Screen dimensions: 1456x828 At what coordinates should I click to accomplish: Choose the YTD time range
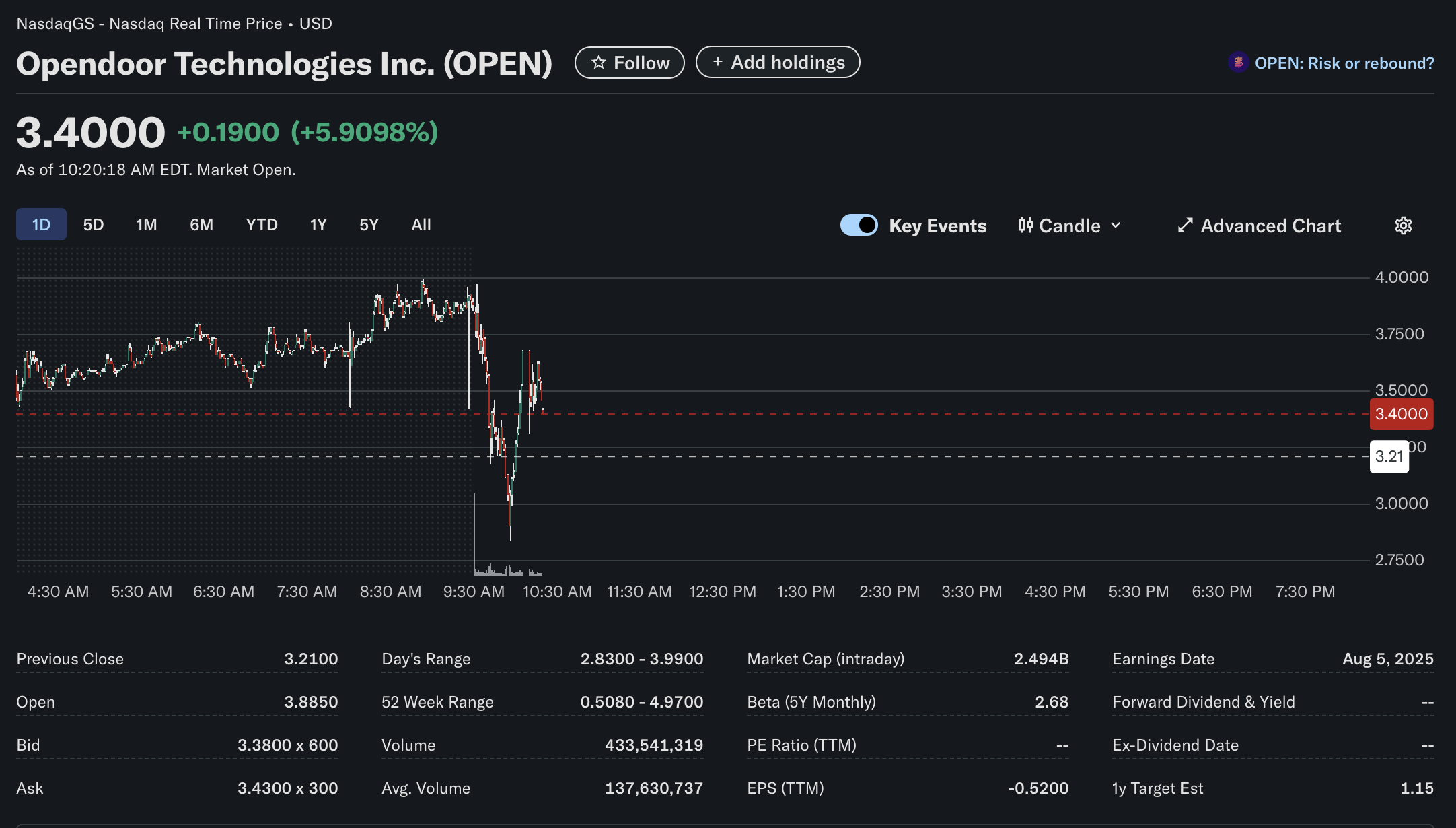point(262,224)
